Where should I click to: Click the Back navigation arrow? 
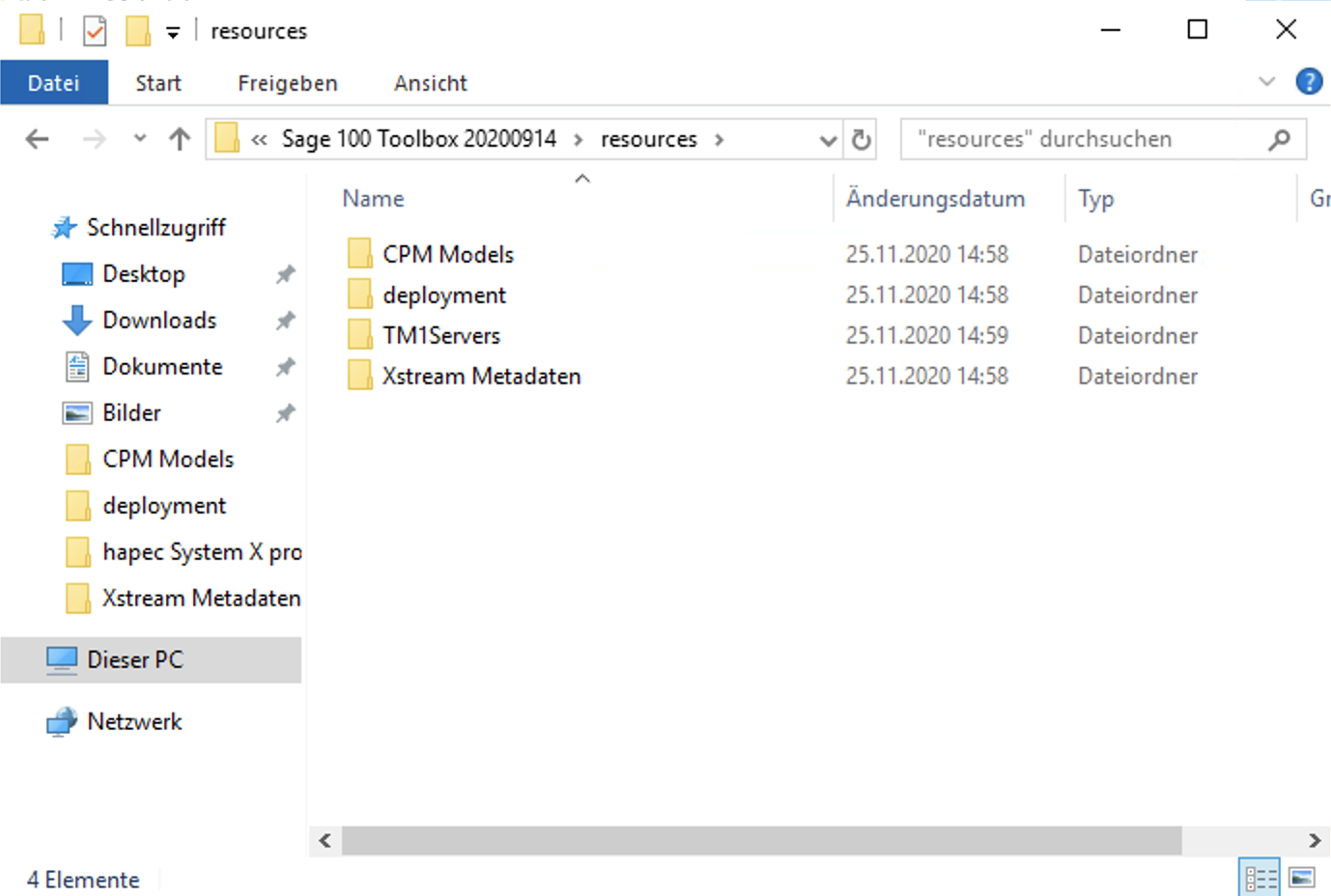pos(37,140)
